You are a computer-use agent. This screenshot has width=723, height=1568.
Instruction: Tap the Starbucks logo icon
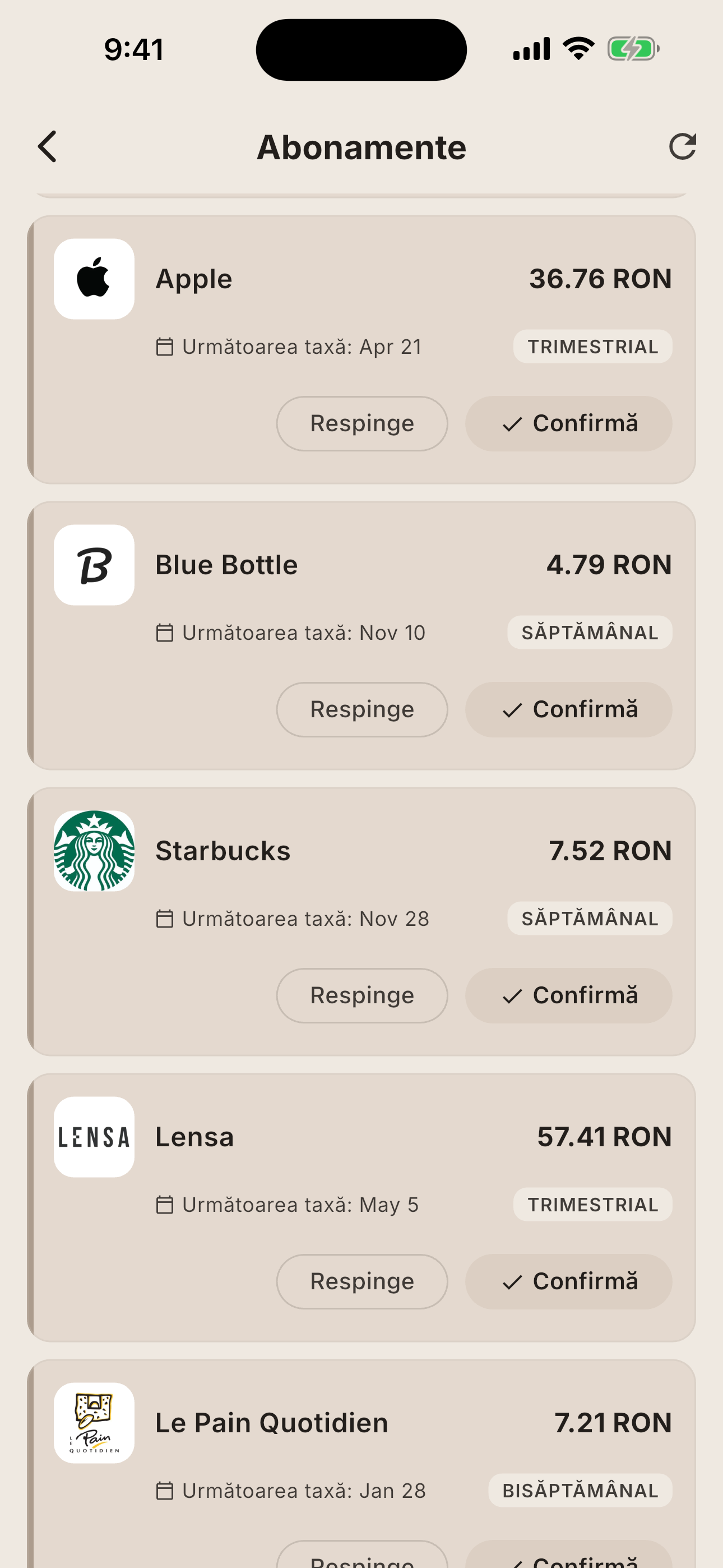tap(94, 851)
